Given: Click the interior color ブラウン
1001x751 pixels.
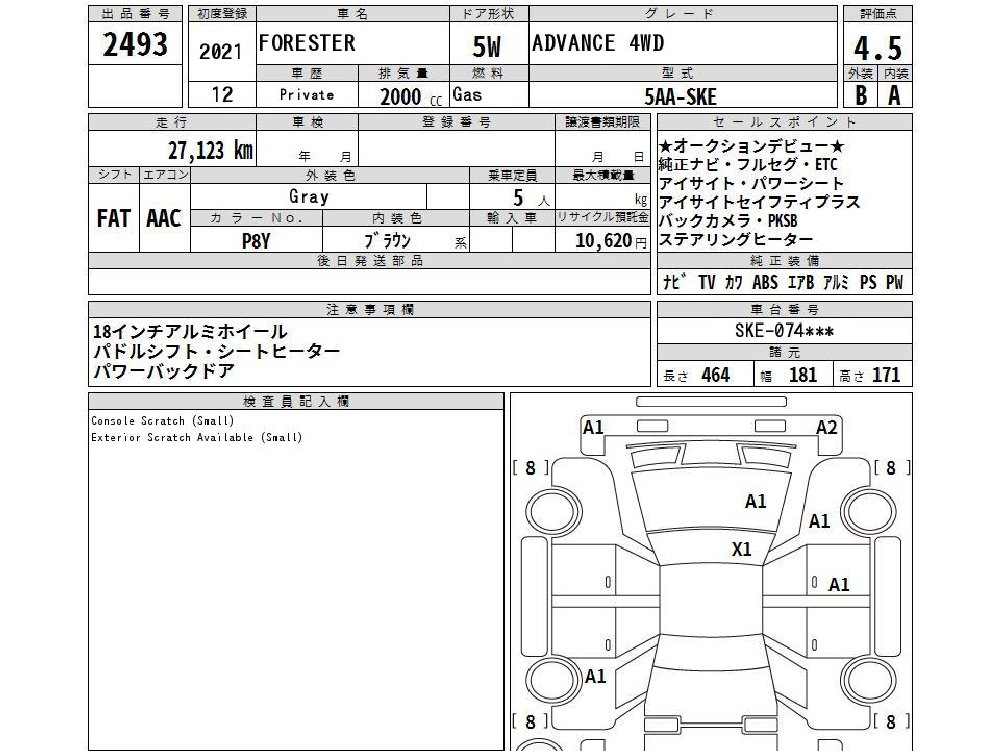Looking at the screenshot, I should [x=388, y=240].
